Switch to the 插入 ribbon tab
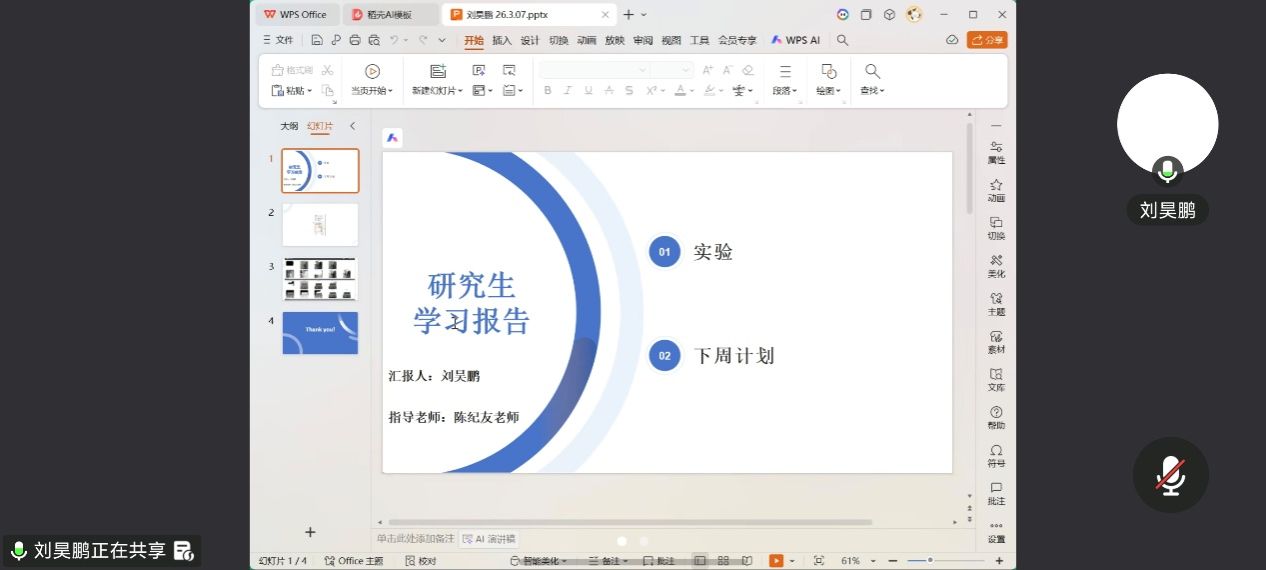 point(502,40)
